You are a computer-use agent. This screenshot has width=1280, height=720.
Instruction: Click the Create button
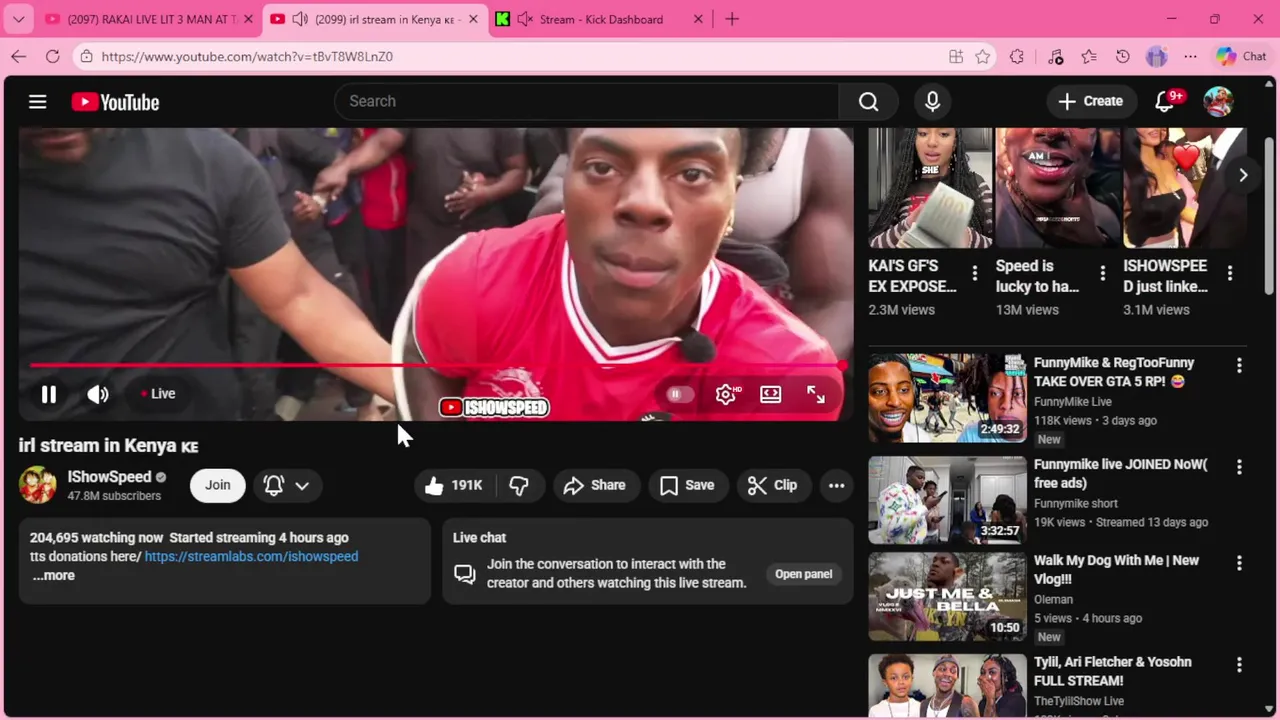1091,101
